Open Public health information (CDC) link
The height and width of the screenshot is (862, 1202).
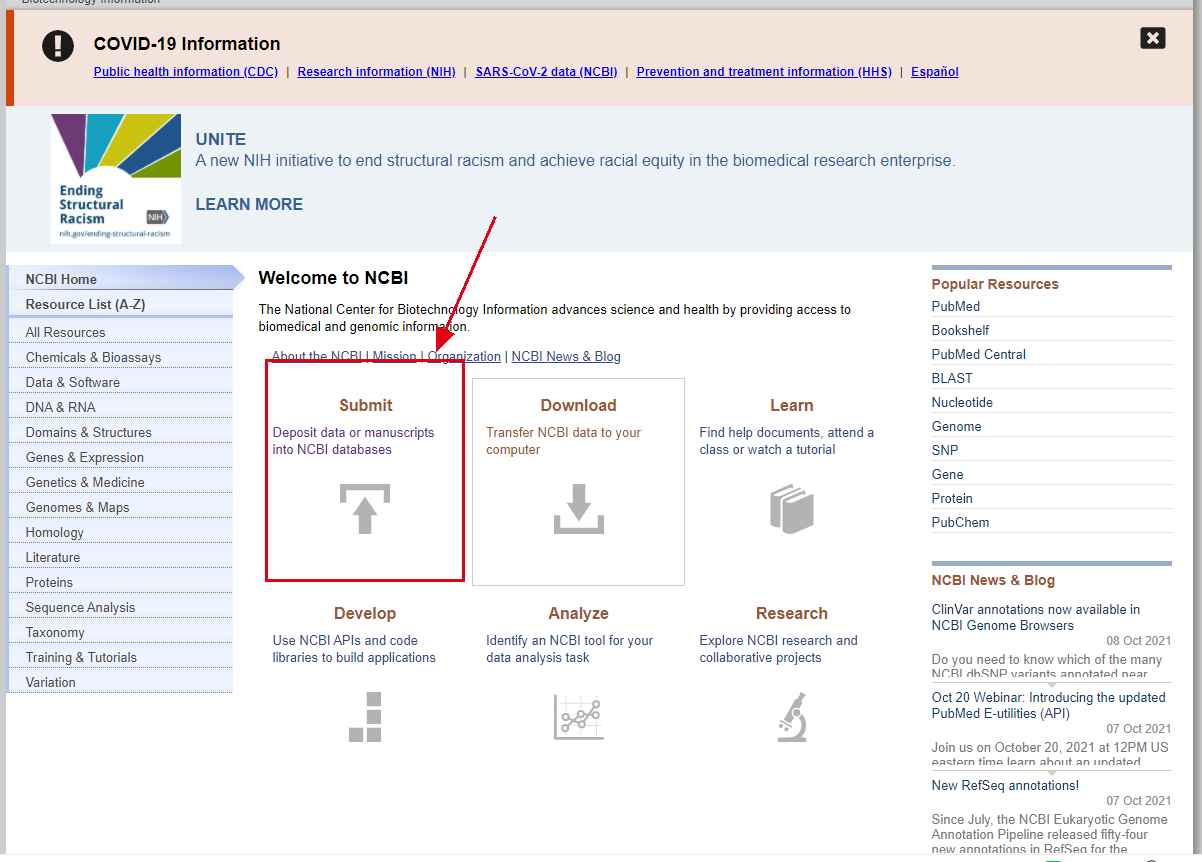click(187, 72)
